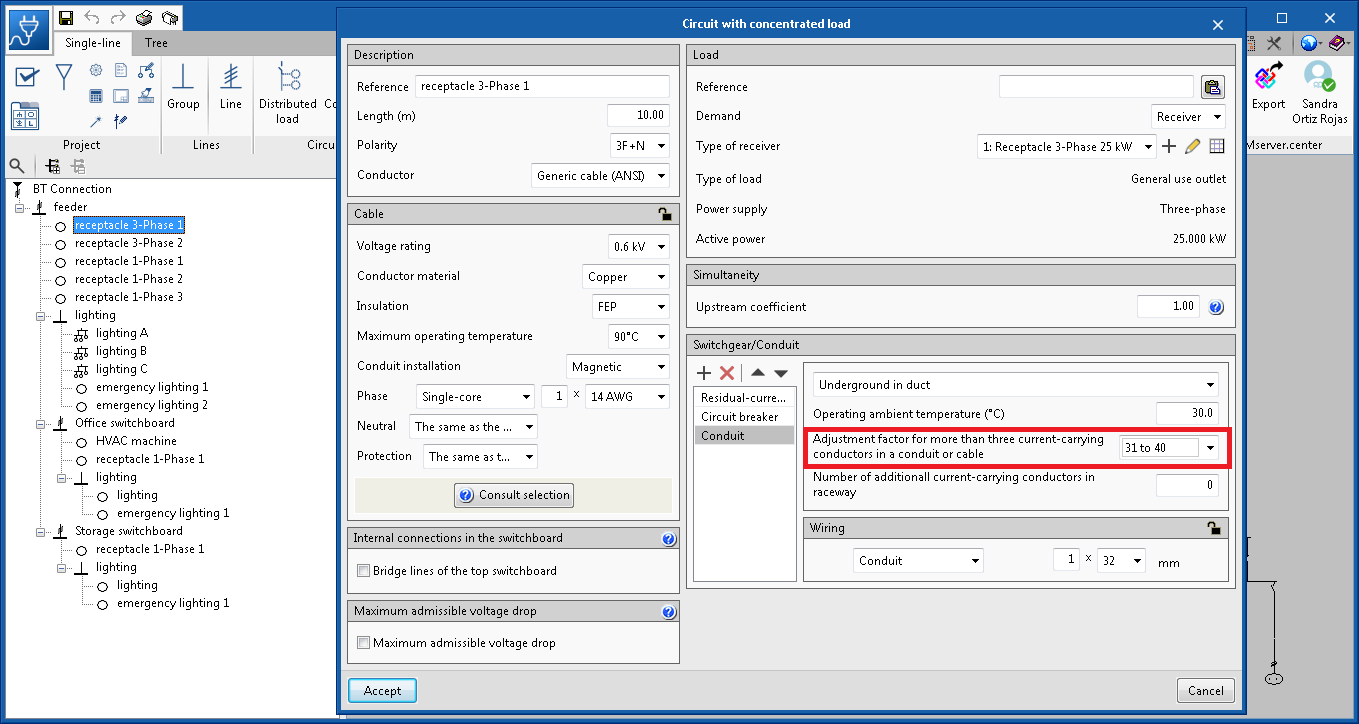Toggle the Wiring section padlock
This screenshot has width=1359, height=724.
pos(1213,528)
